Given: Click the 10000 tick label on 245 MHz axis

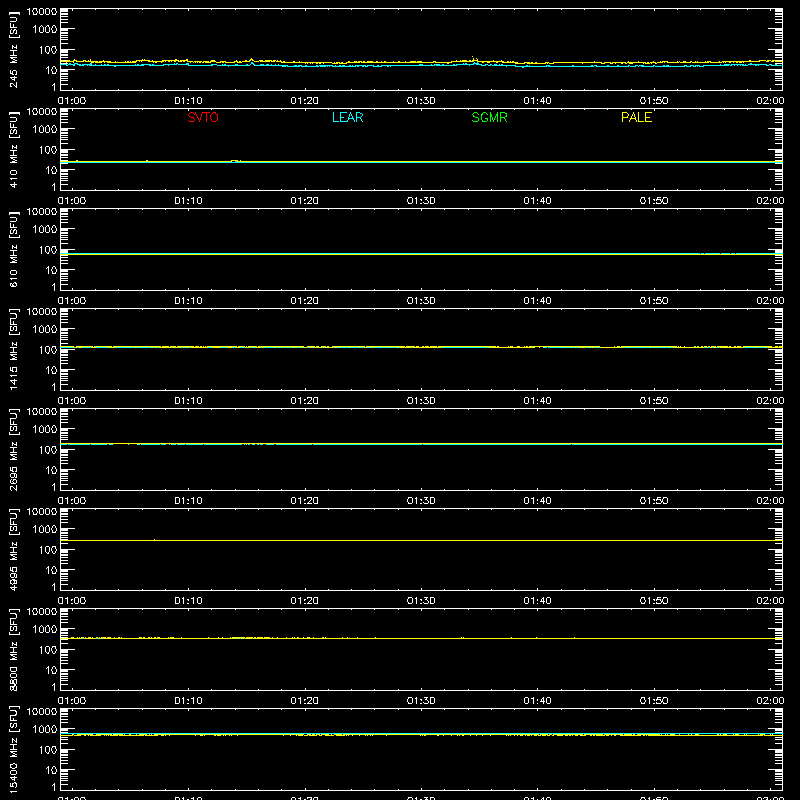Looking at the screenshot, I should point(42,12).
